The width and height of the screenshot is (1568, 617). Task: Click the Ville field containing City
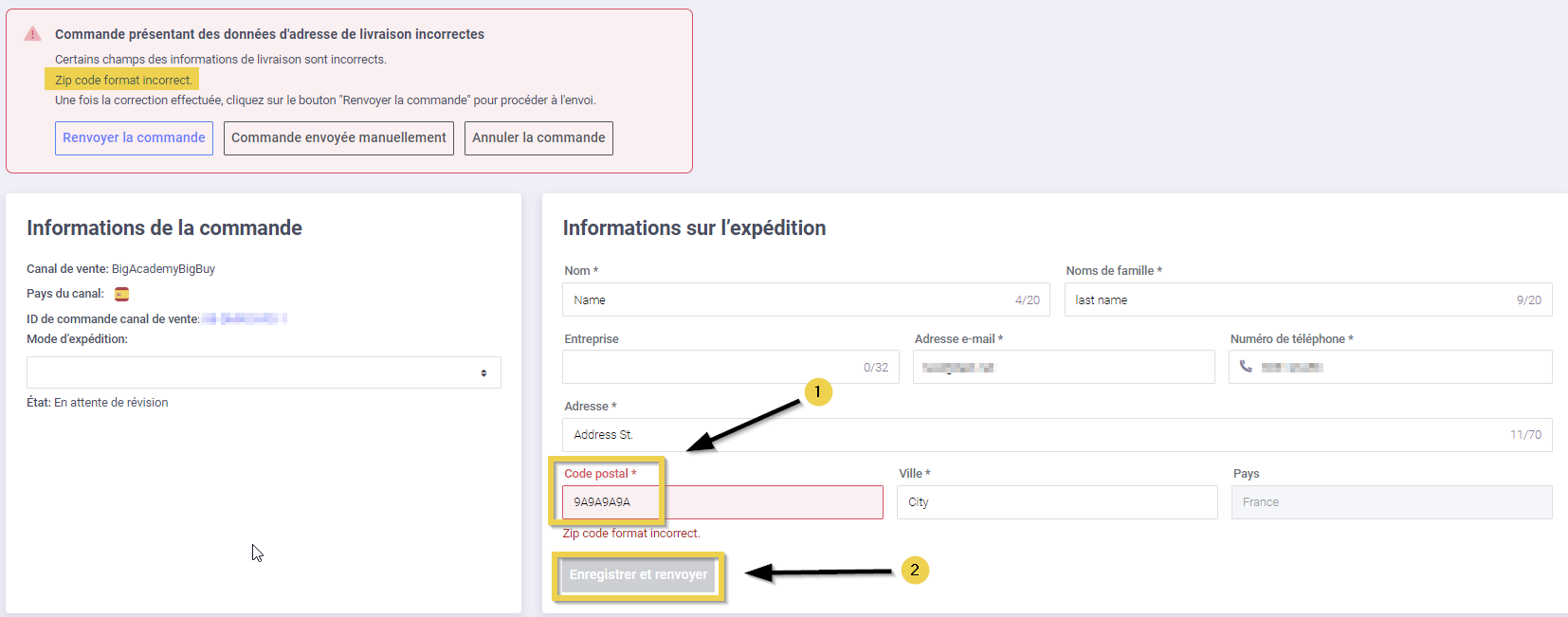tap(1056, 502)
